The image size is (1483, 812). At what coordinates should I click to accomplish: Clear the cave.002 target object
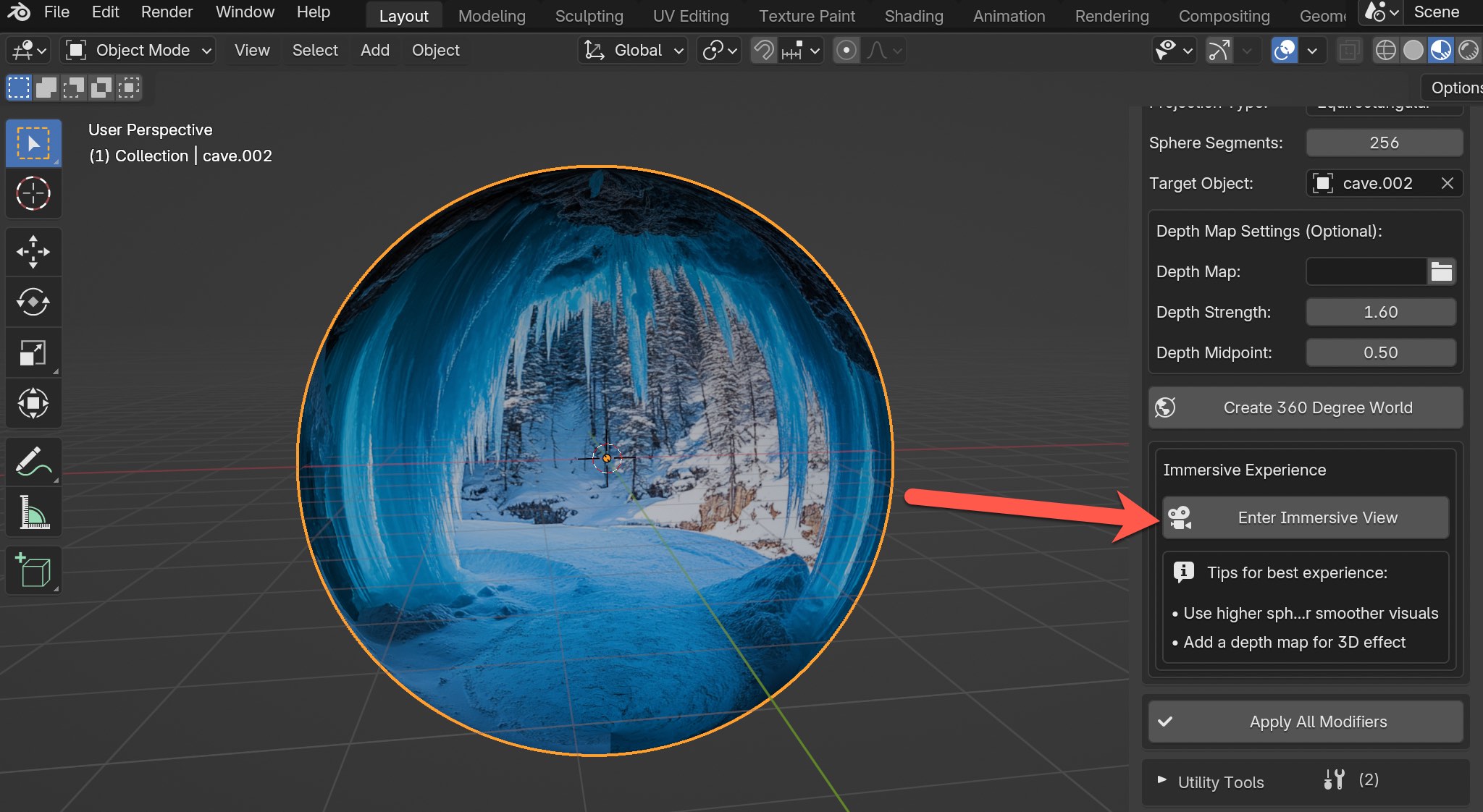1447,184
